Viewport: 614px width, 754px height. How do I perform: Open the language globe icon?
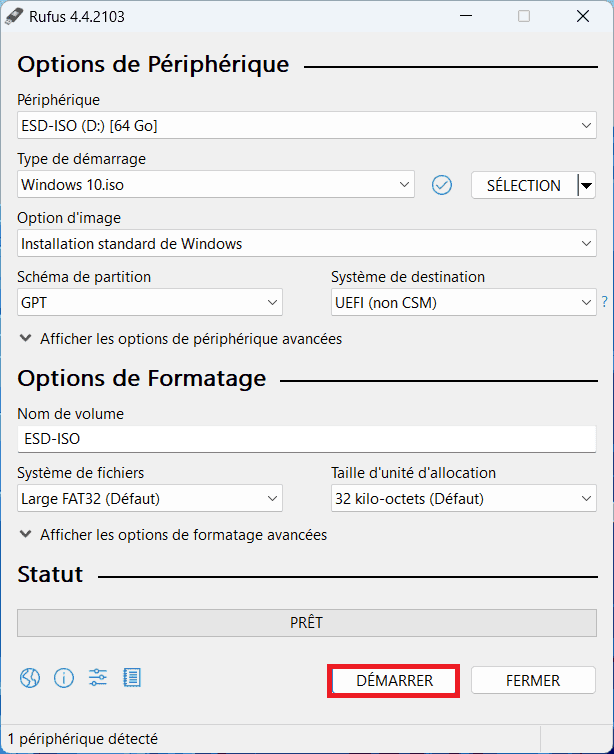(30, 678)
